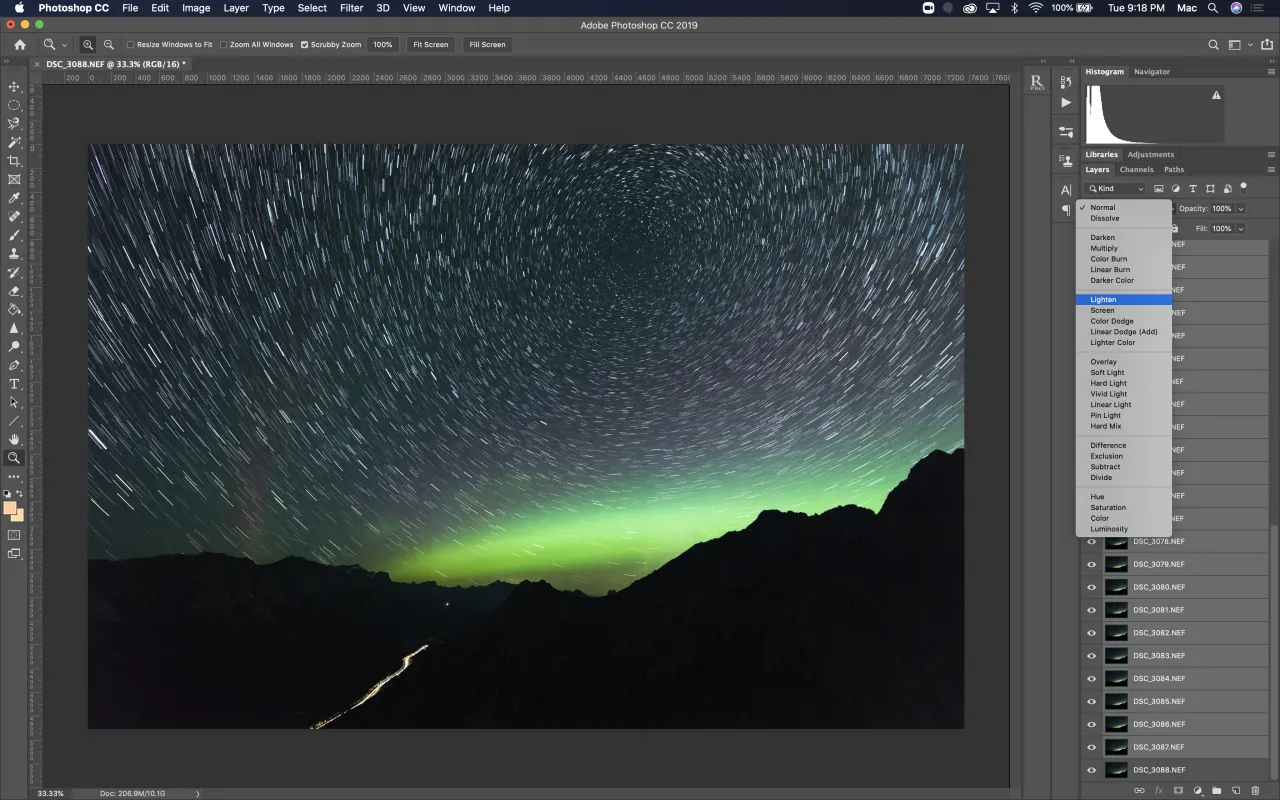Click the Delete layer trash icon
The width and height of the screenshot is (1280, 800).
pos(1256,790)
